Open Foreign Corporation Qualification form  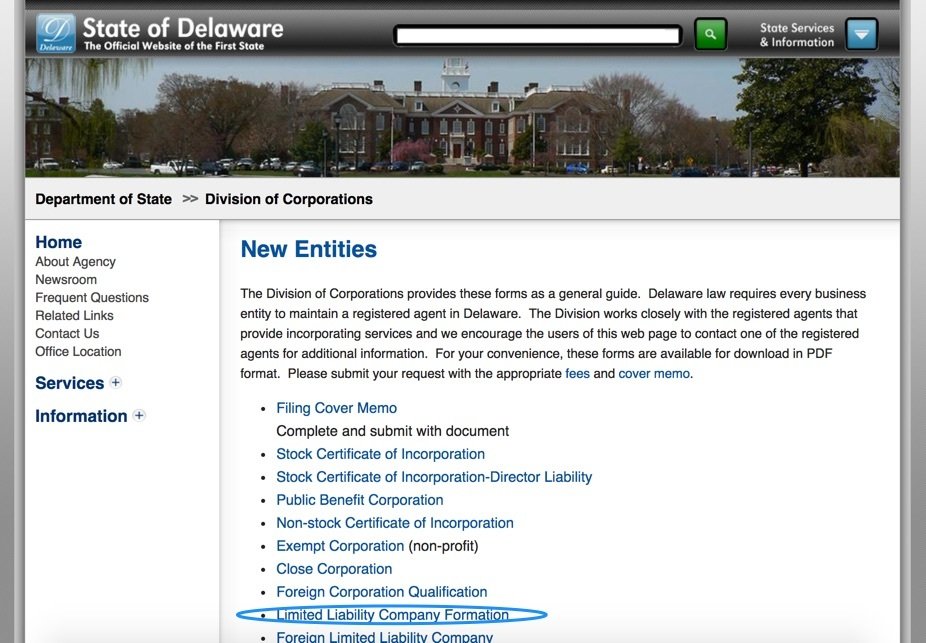coord(382,592)
